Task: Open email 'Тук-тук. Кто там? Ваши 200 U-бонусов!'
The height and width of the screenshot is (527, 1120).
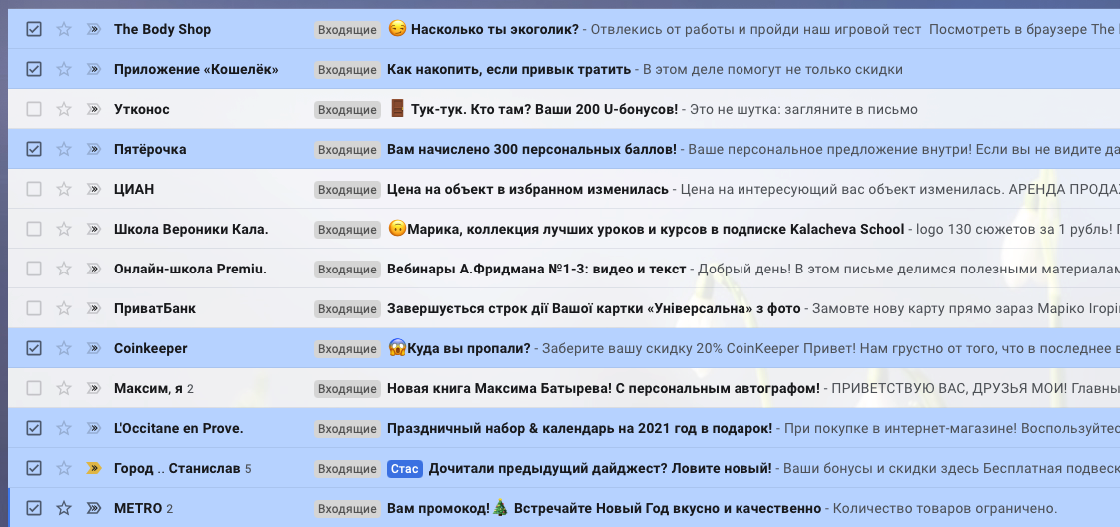Action: coord(544,109)
